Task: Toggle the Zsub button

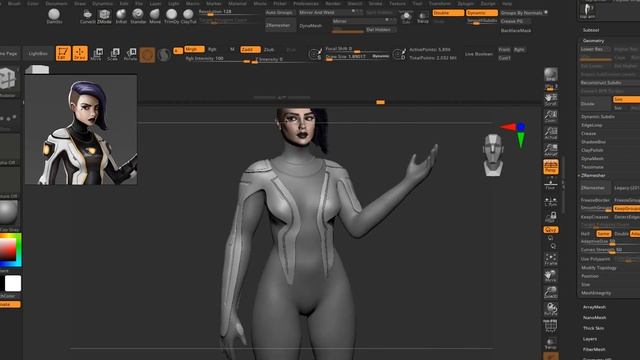Action: click(x=269, y=49)
